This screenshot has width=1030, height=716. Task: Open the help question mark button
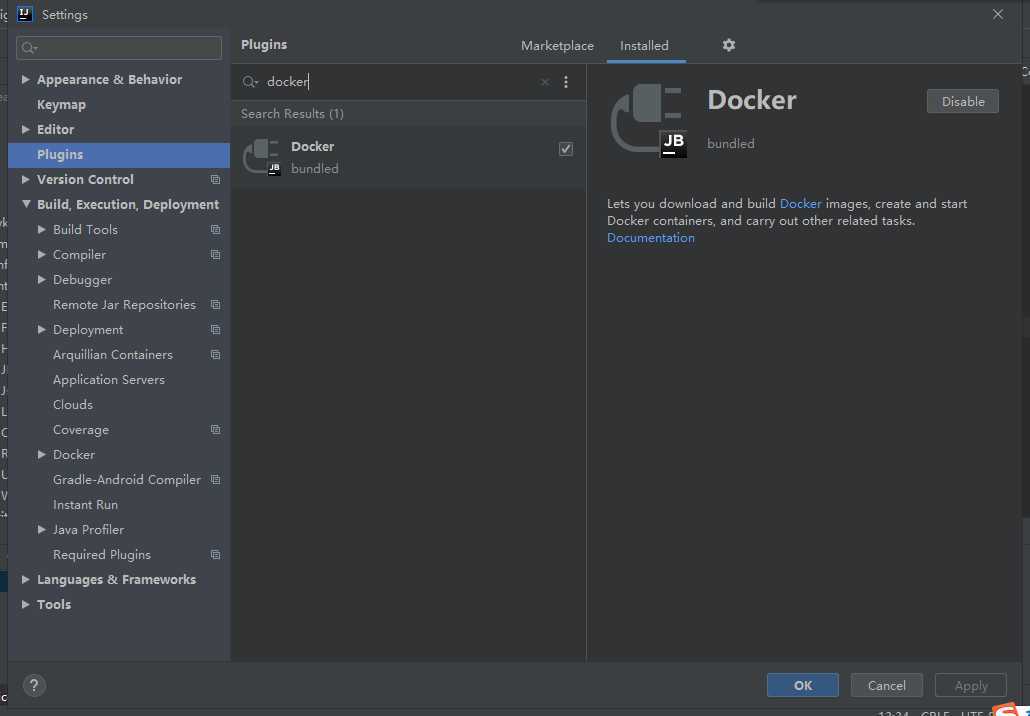tap(34, 686)
